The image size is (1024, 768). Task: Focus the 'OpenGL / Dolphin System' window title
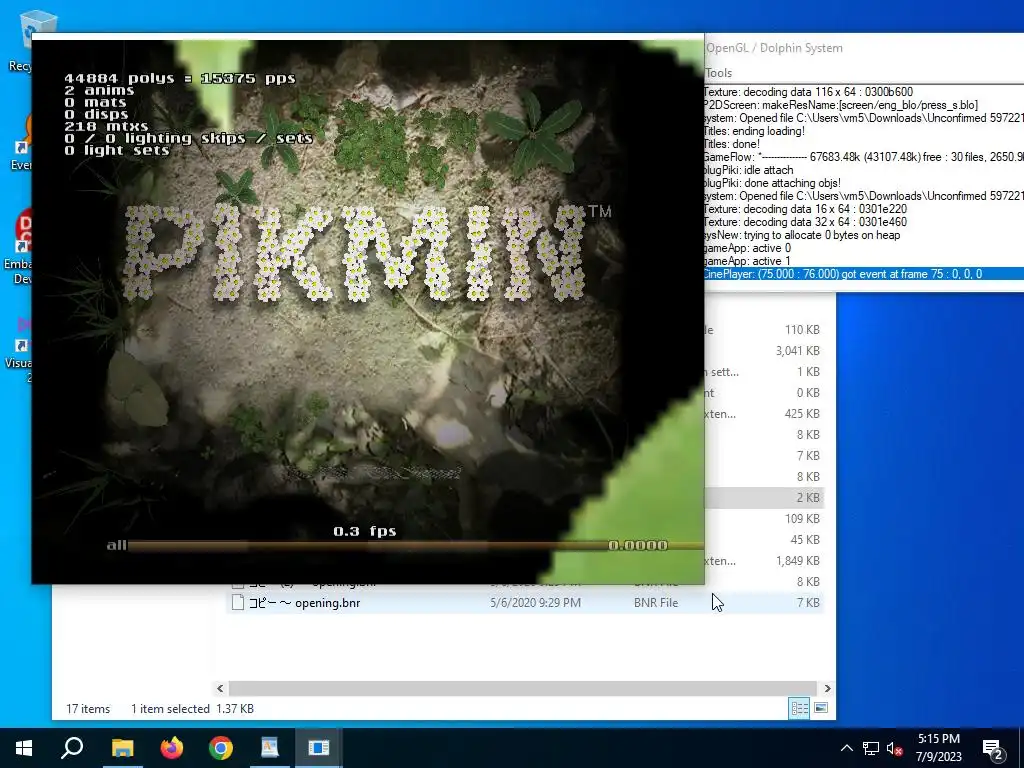click(x=775, y=48)
